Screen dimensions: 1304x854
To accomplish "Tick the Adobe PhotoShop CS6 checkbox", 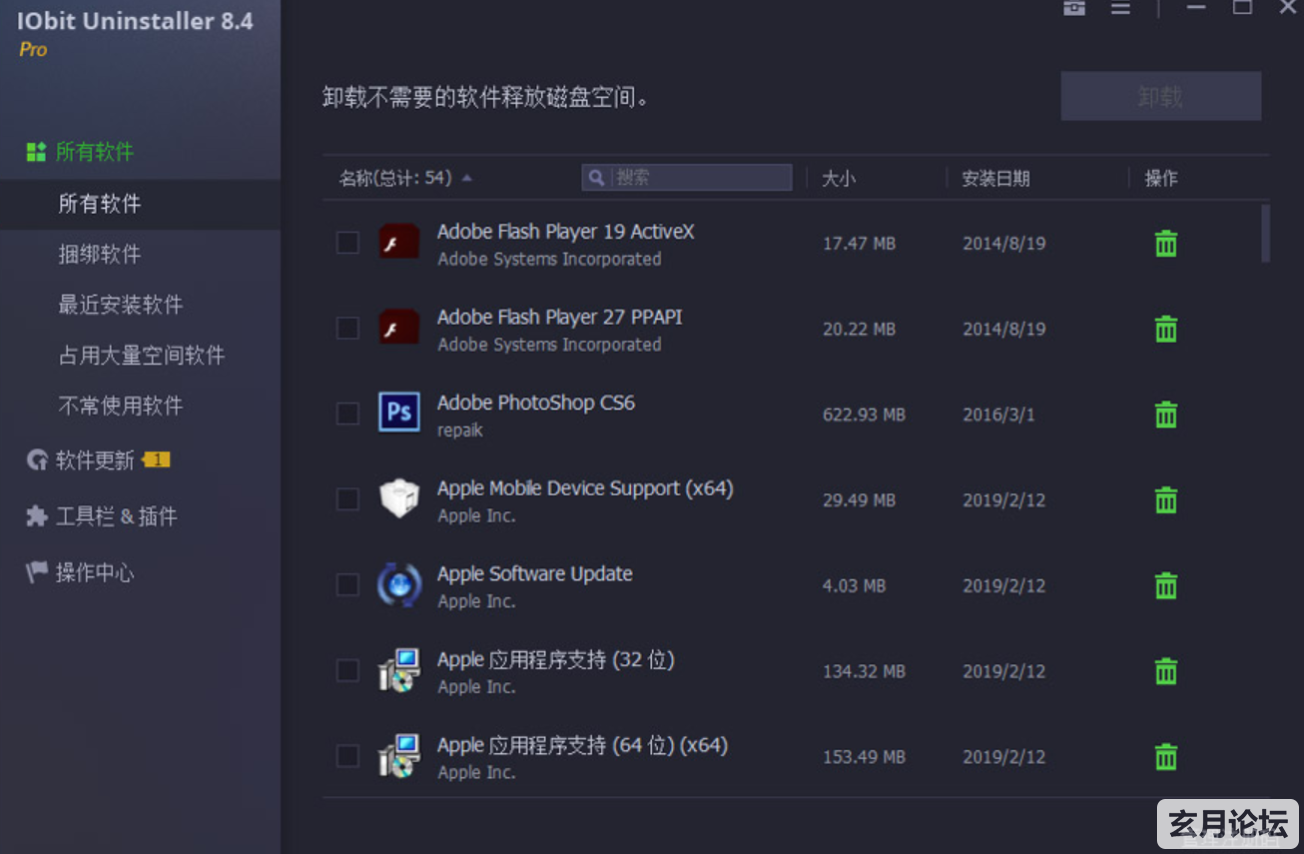I will (348, 413).
